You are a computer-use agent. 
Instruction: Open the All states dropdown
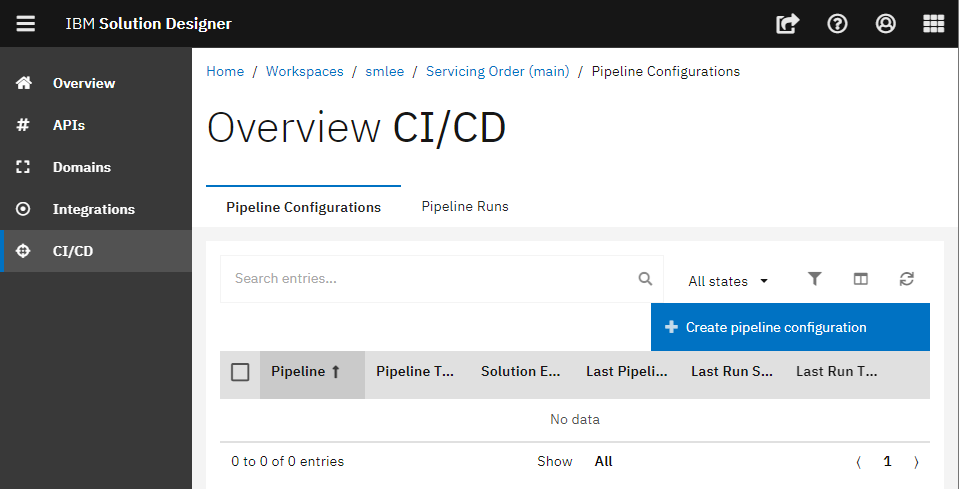[x=728, y=281]
